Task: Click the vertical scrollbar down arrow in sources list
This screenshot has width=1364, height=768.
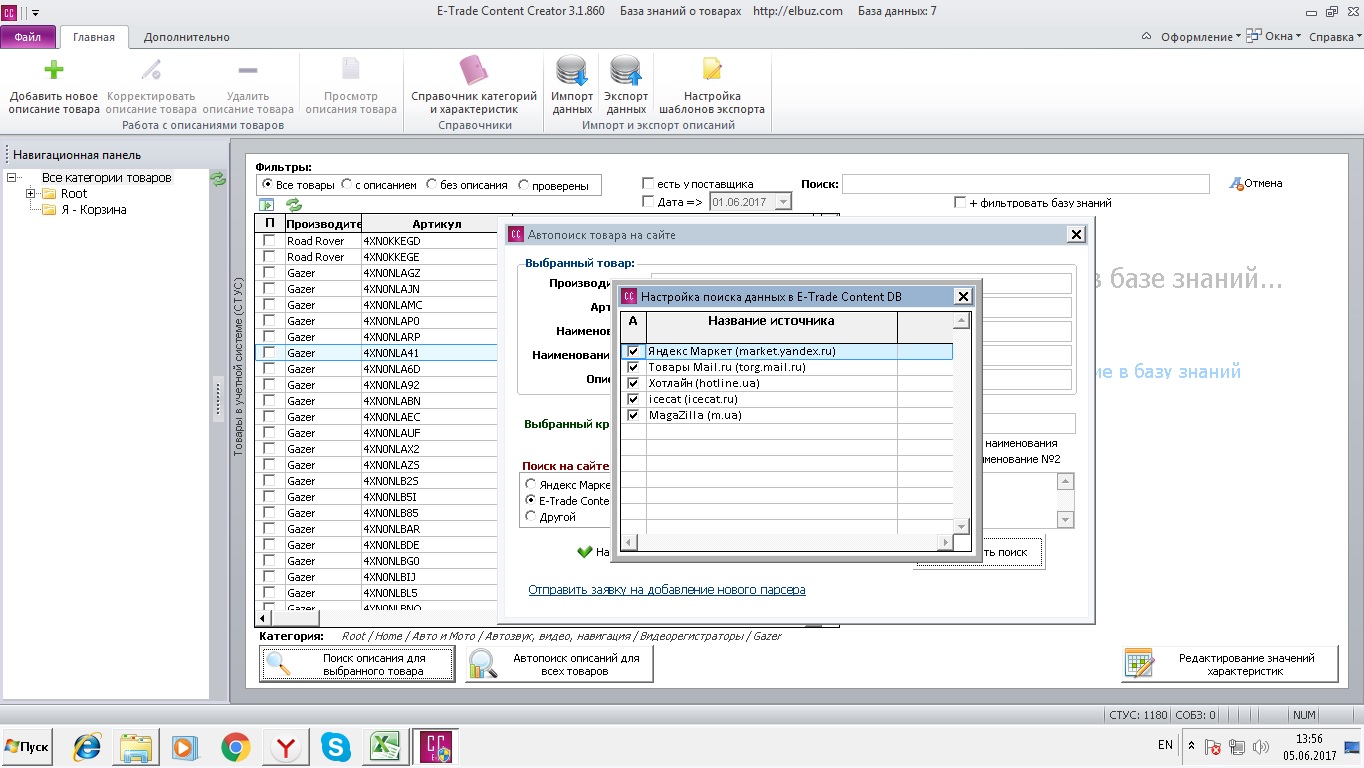Action: [962, 526]
